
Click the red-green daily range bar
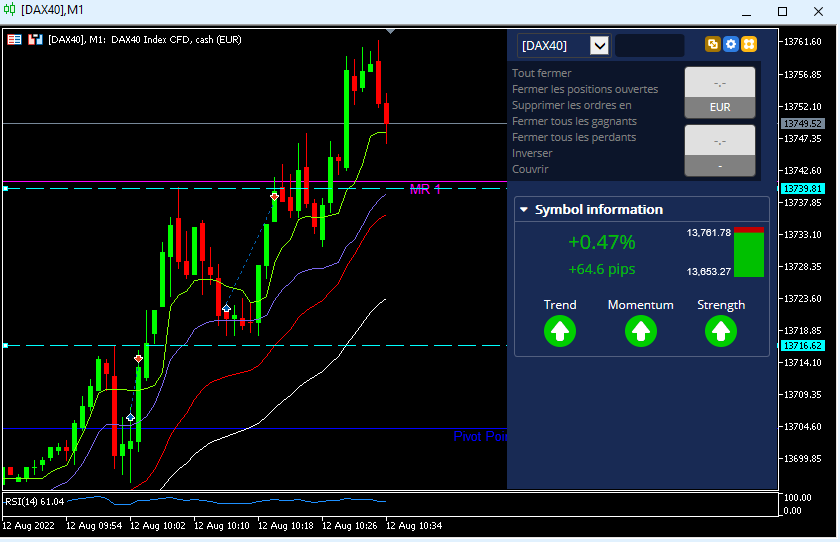click(749, 252)
